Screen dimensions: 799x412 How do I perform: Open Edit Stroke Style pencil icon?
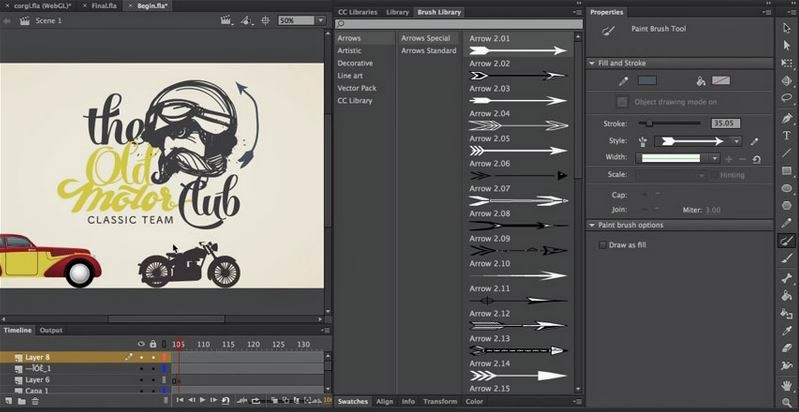click(x=756, y=141)
